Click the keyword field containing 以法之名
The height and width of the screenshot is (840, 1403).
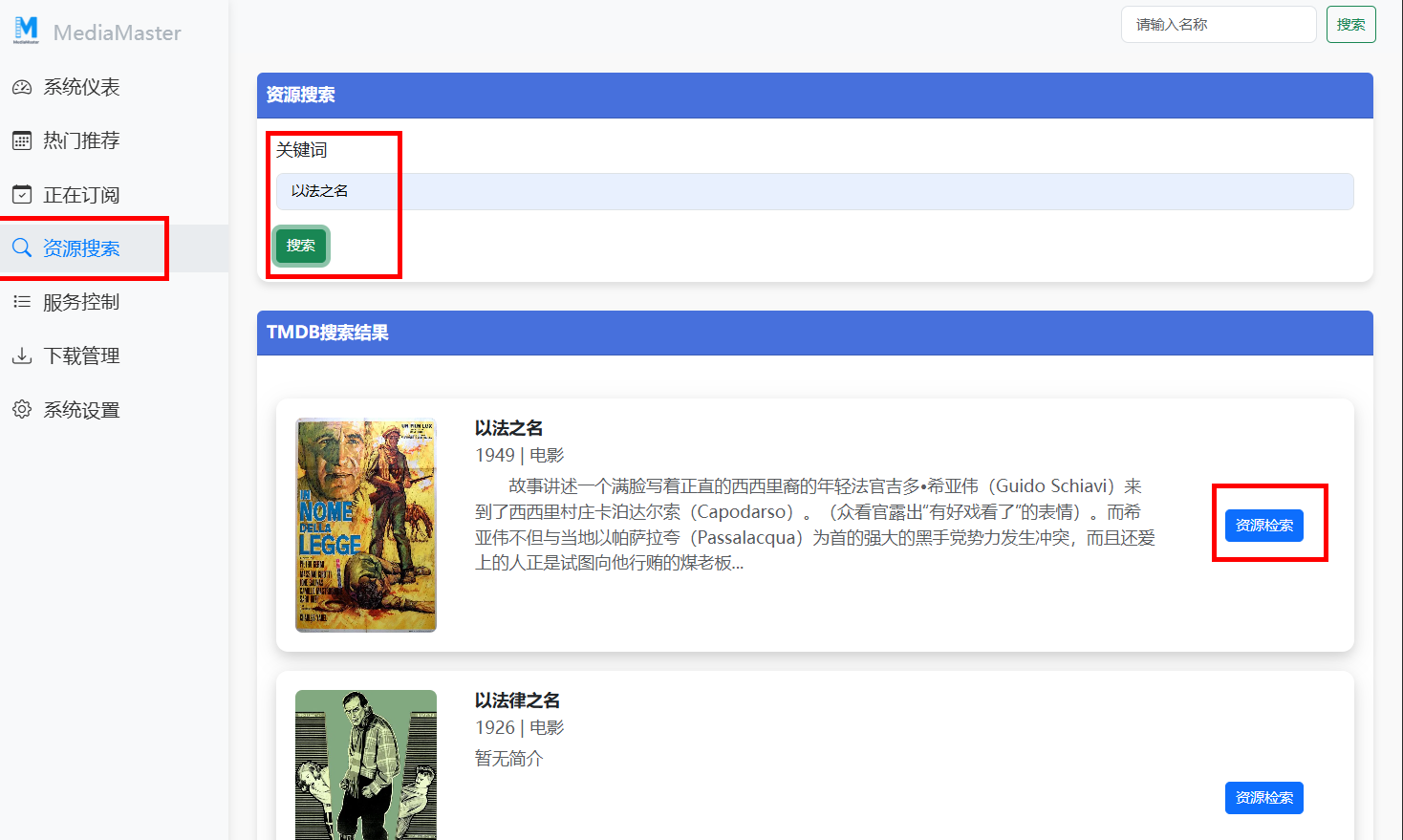point(814,191)
